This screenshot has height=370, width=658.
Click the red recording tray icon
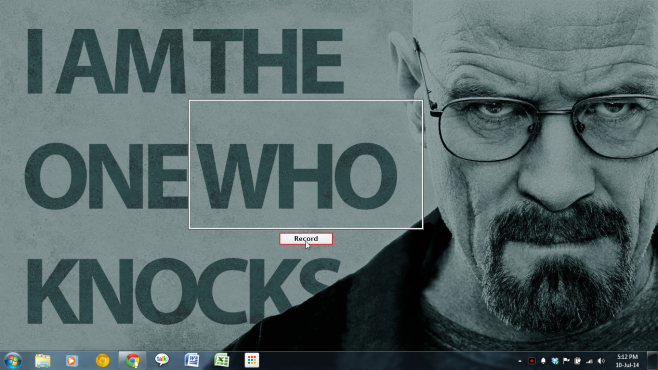point(532,361)
